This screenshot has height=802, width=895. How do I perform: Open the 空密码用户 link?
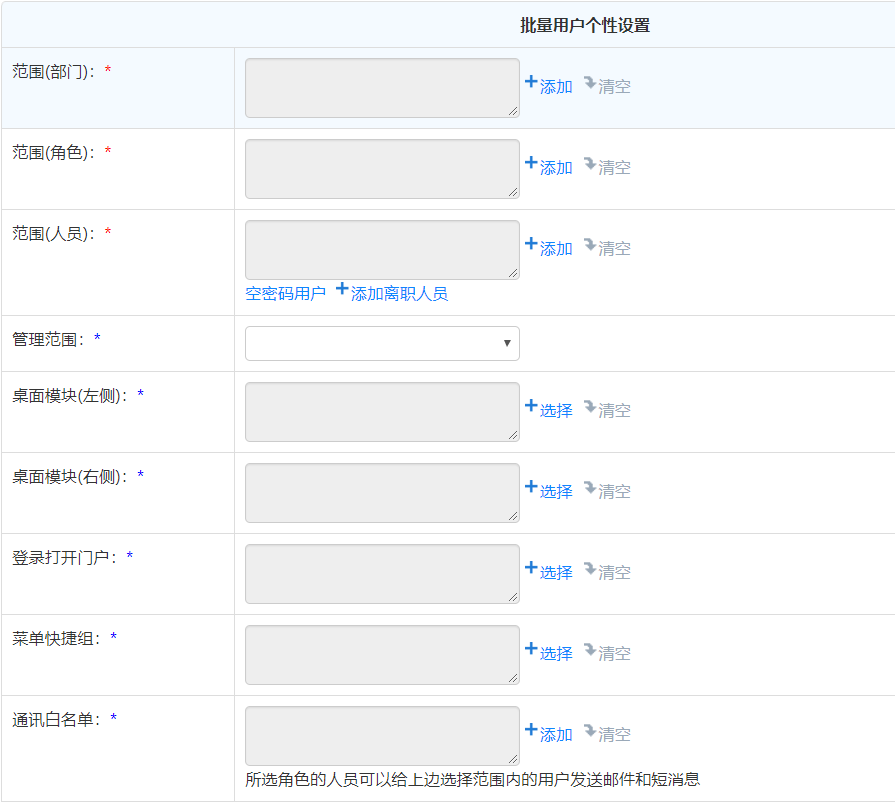(x=285, y=293)
